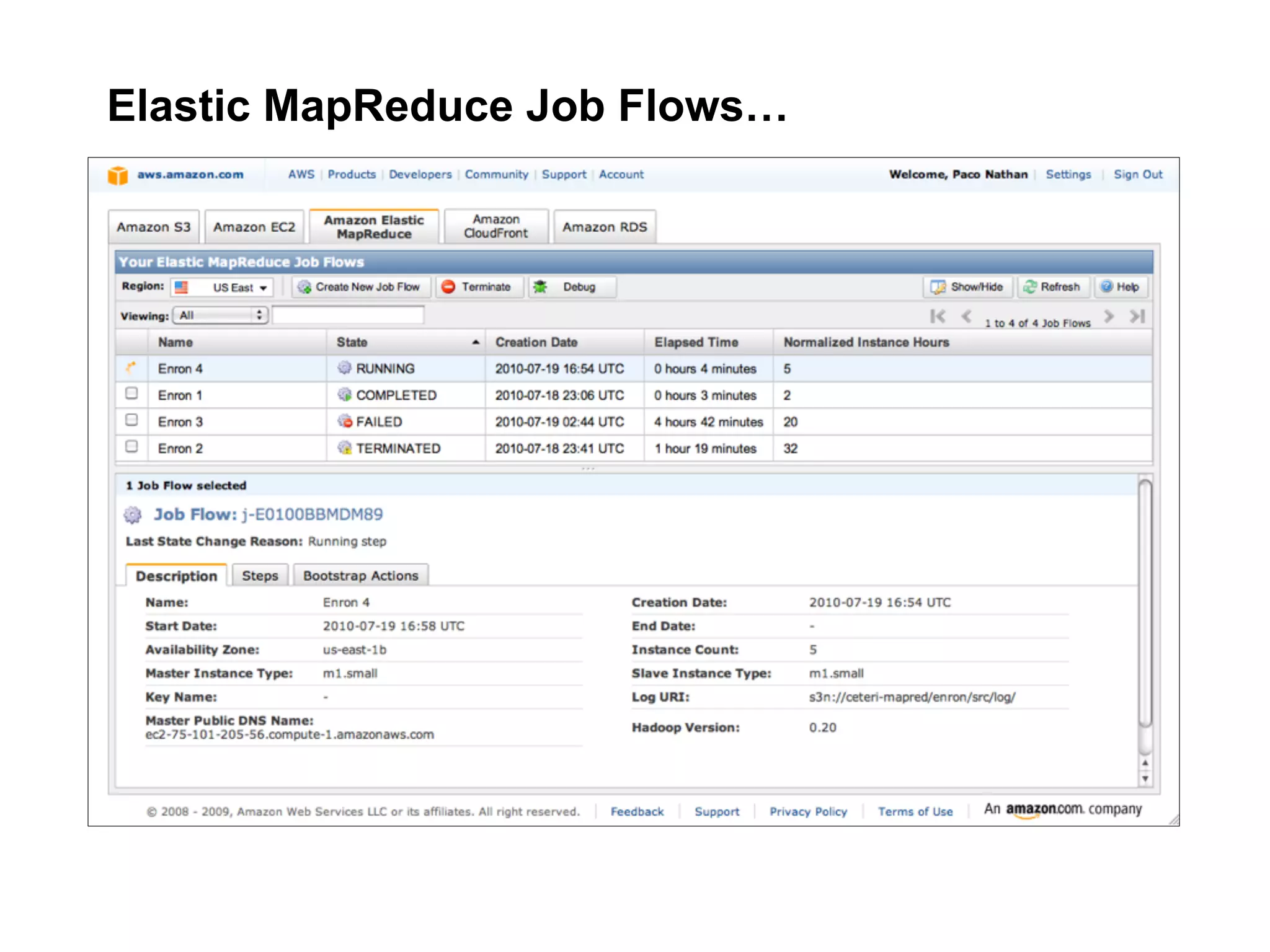This screenshot has width=1270, height=952.
Task: Open the Amazon RDS tab
Action: coord(605,227)
